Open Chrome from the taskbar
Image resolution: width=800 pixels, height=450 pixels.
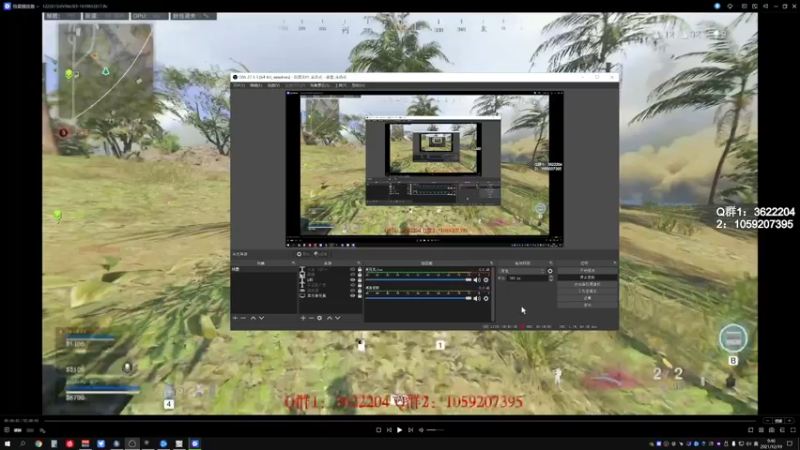pos(38,444)
